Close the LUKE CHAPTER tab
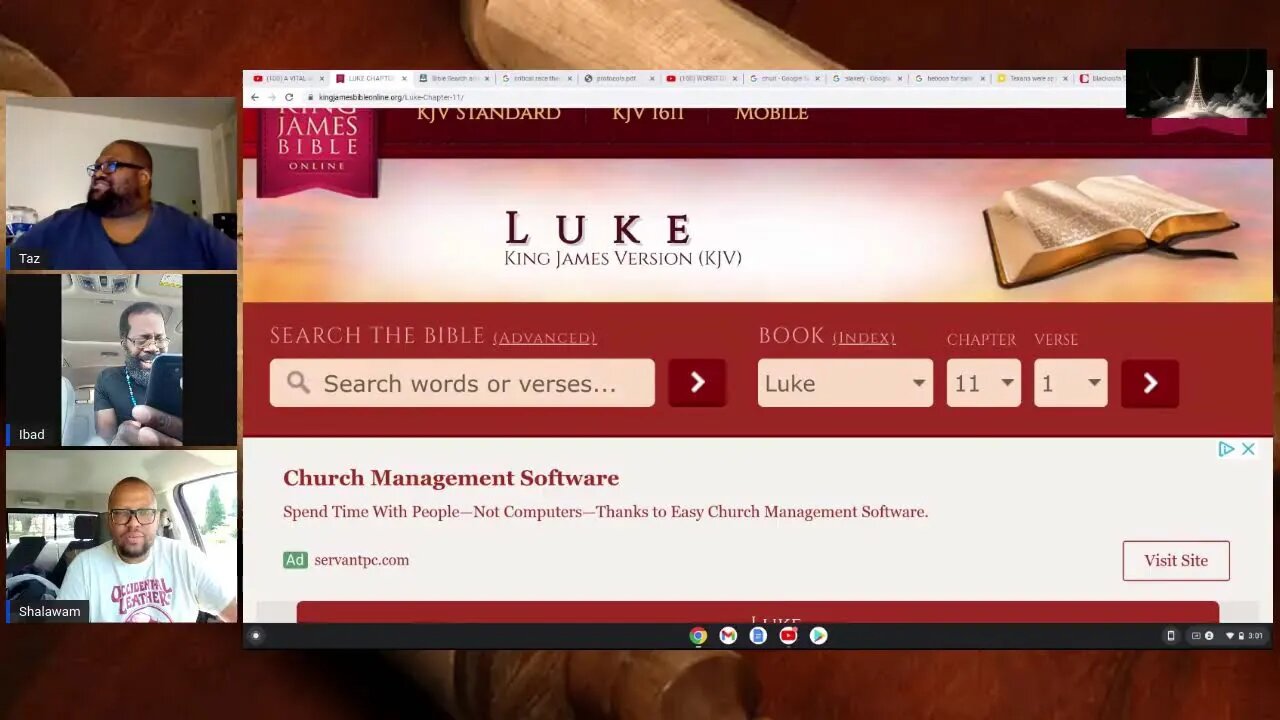 point(404,78)
